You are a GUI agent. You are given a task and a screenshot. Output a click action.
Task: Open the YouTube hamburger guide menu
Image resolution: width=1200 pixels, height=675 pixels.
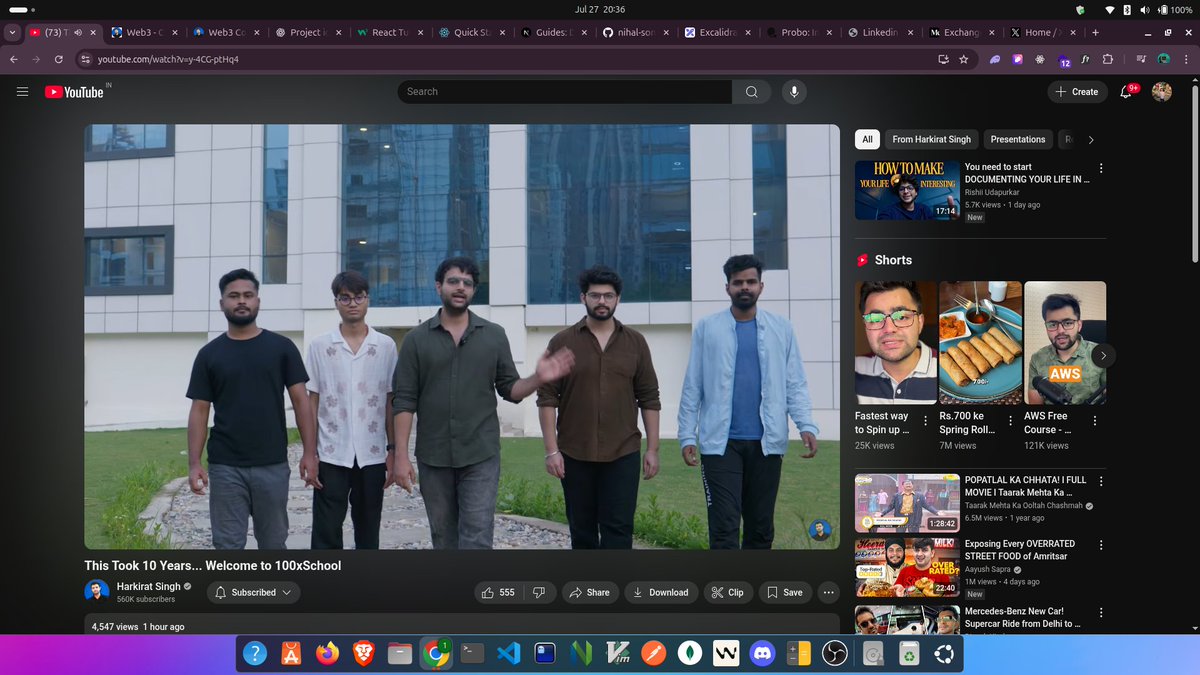[x=22, y=92]
